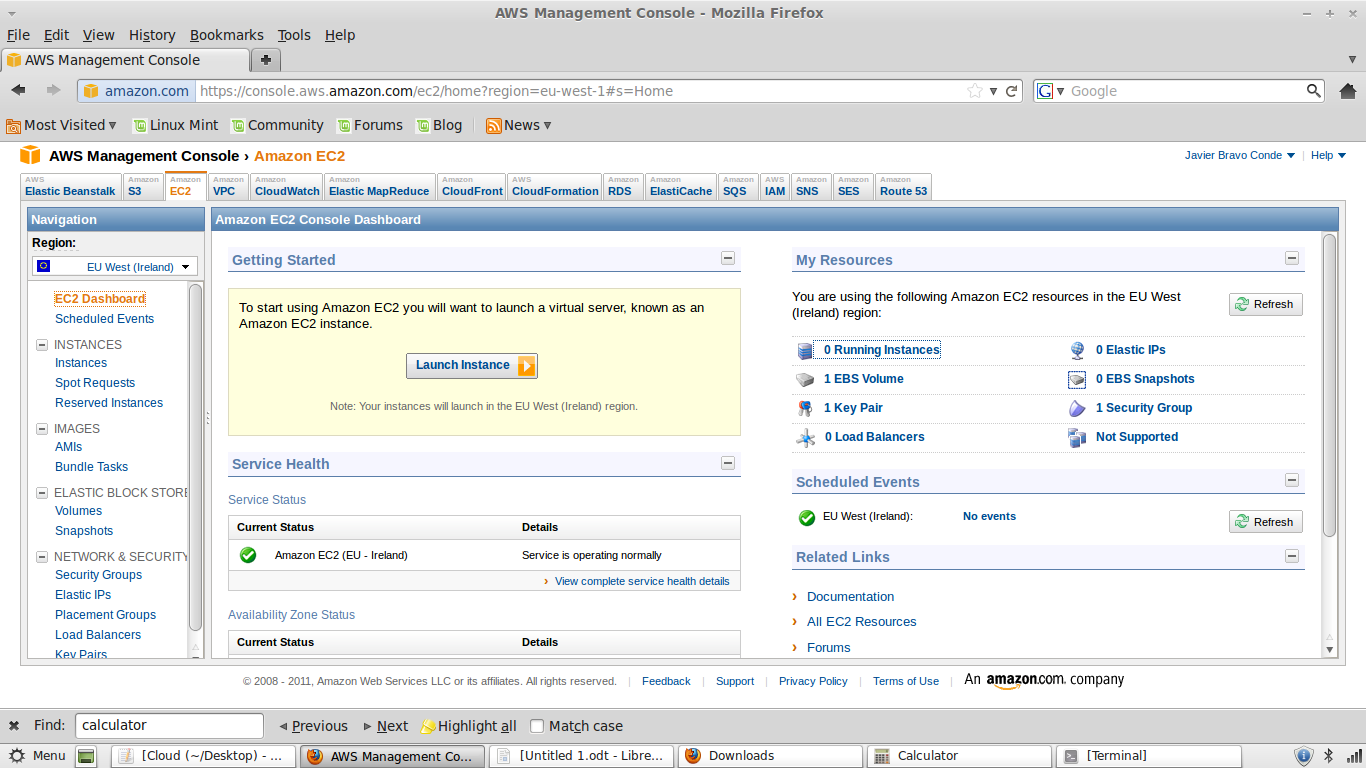Click the show desktop taskbar icon
Image resolution: width=1366 pixels, height=768 pixels.
[87, 756]
